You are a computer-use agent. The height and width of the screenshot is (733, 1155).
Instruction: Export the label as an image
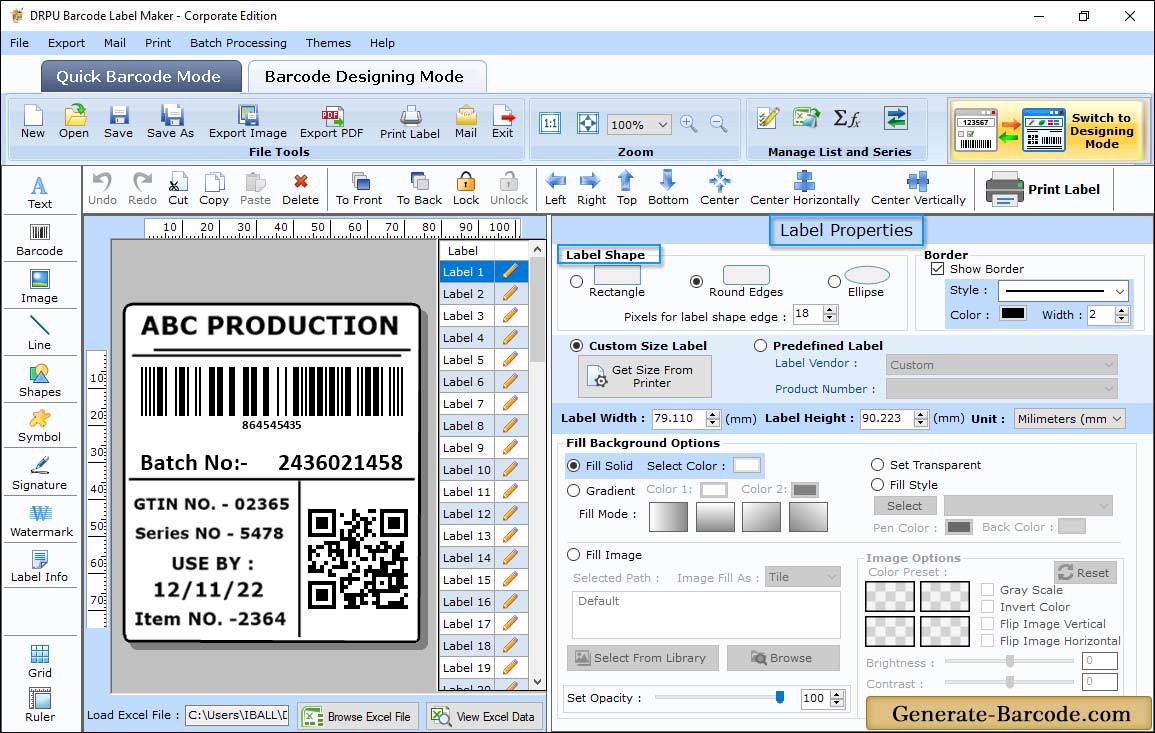pos(248,122)
